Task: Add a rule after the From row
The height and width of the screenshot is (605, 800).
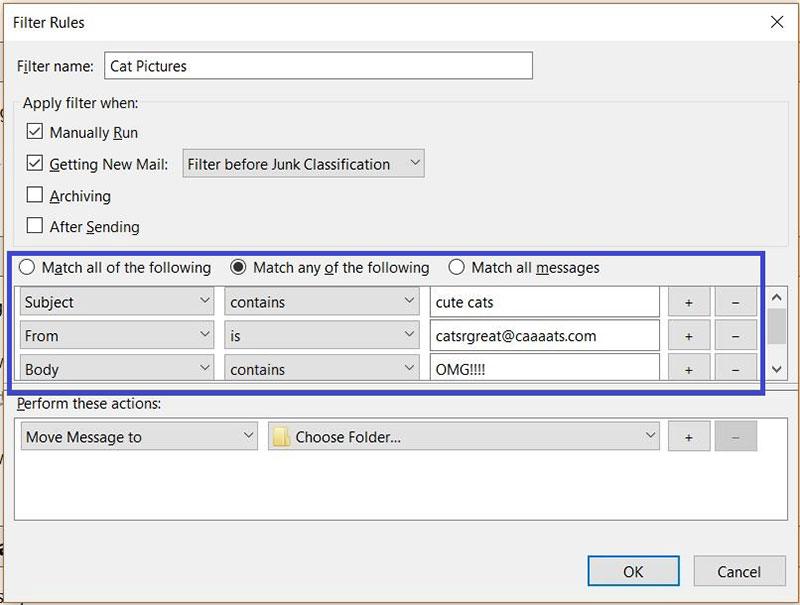Action: click(x=688, y=336)
